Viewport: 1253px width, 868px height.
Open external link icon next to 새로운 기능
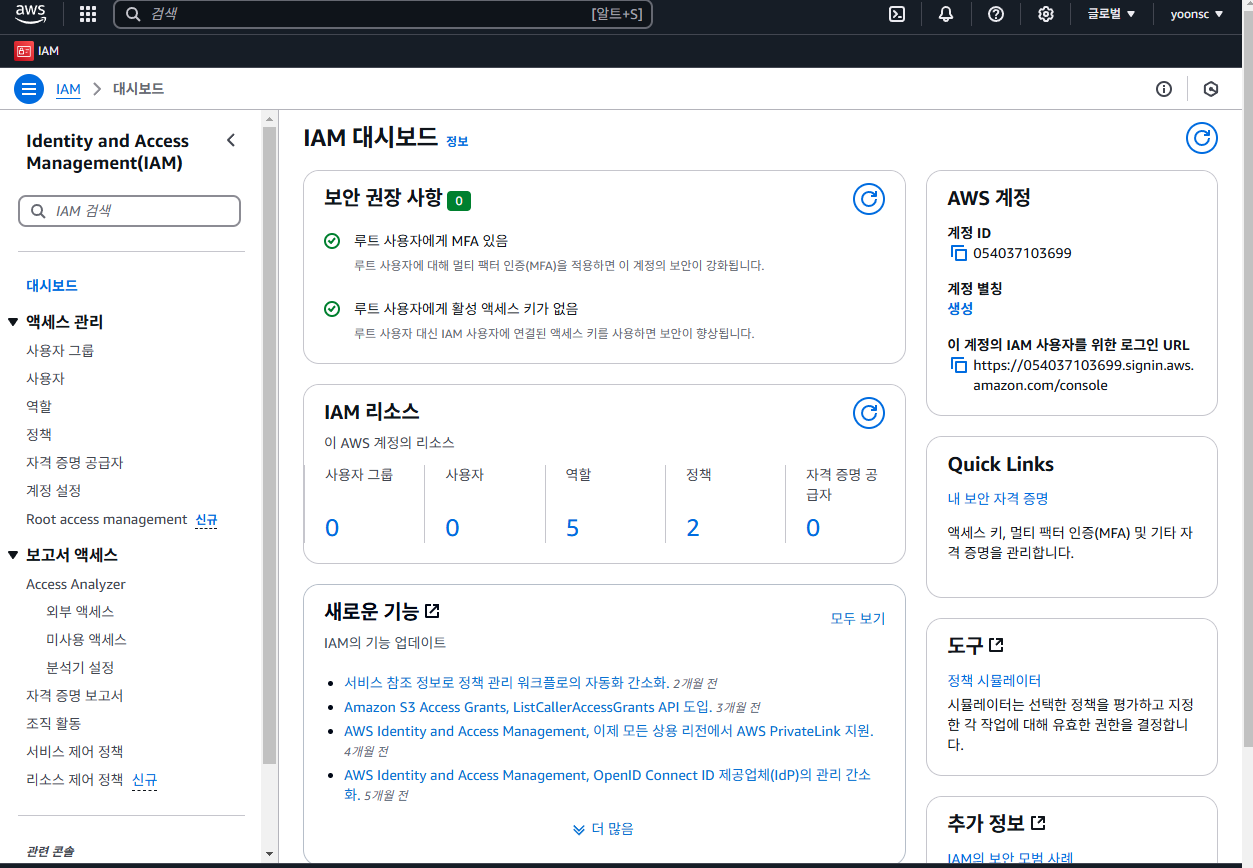432,610
